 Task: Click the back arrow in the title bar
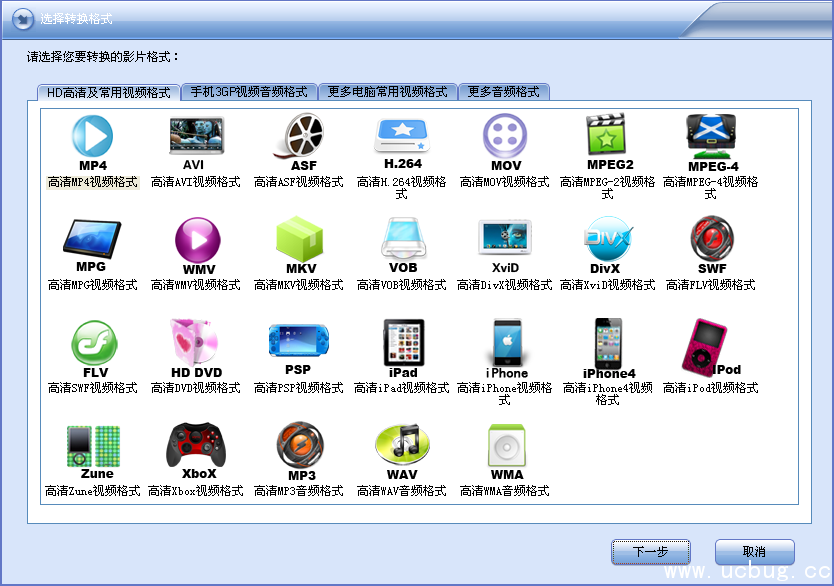tap(21, 19)
